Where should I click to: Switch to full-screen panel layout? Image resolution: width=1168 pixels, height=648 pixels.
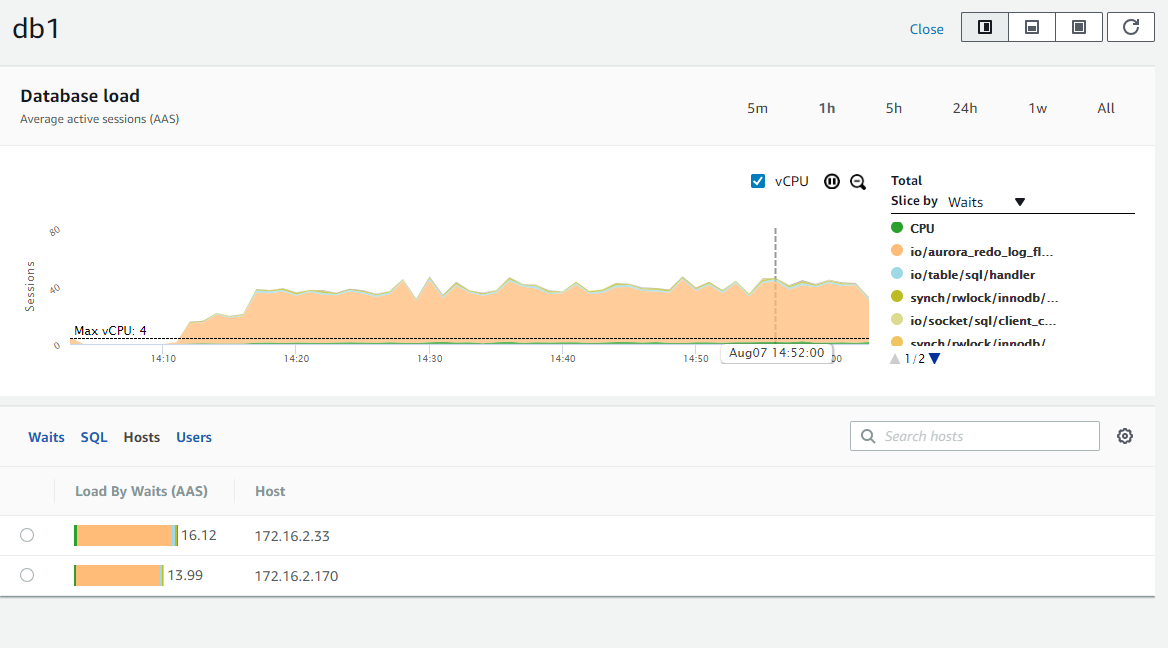pos(1079,28)
